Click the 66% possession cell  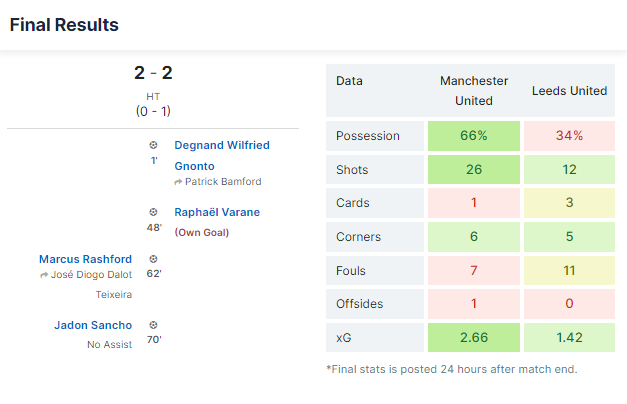(x=474, y=136)
